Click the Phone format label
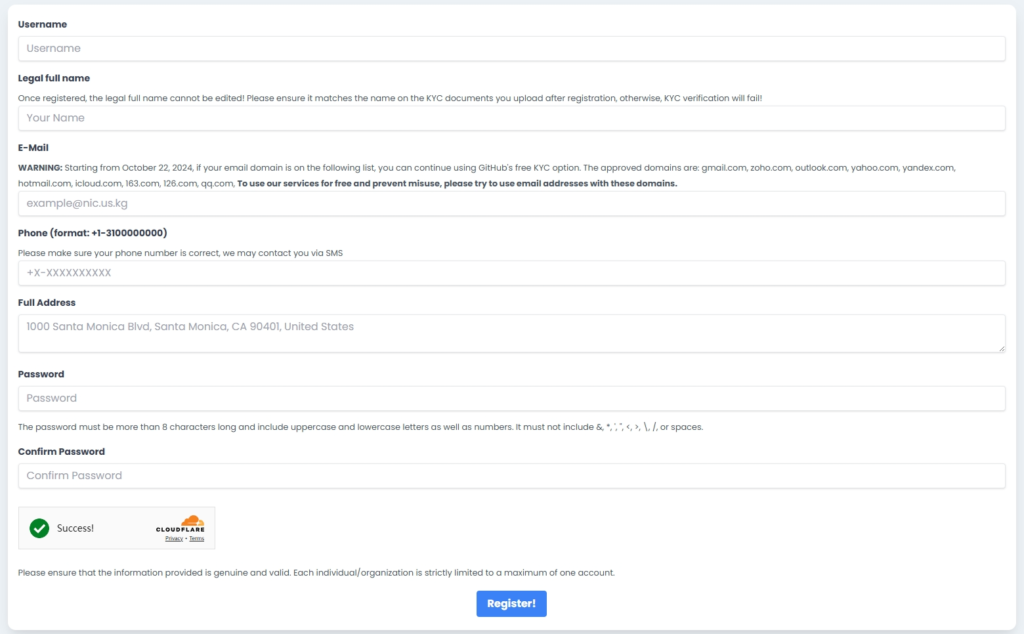The image size is (1024, 634). click(92, 233)
